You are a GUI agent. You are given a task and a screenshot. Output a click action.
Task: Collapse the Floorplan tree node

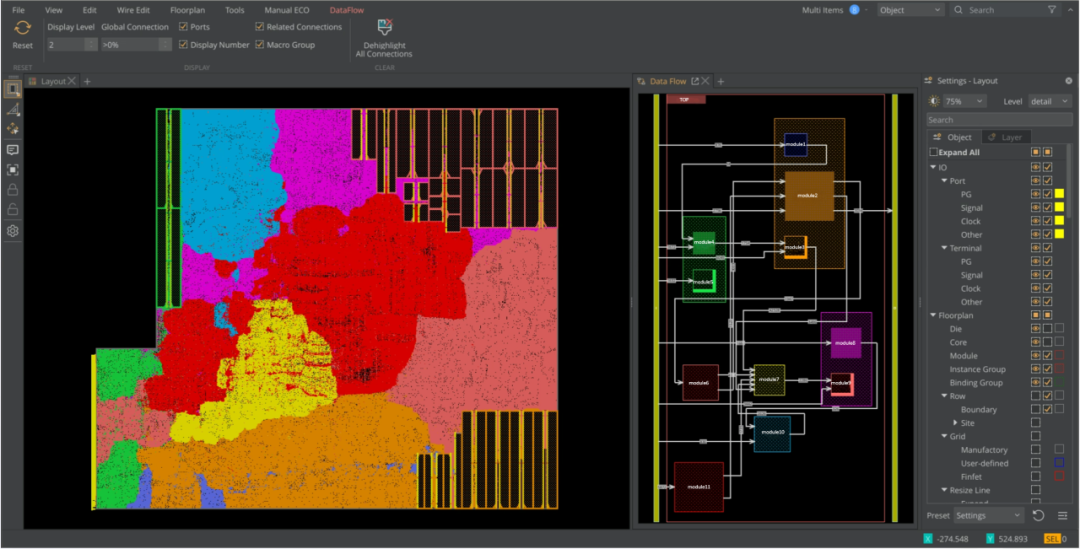[933, 315]
